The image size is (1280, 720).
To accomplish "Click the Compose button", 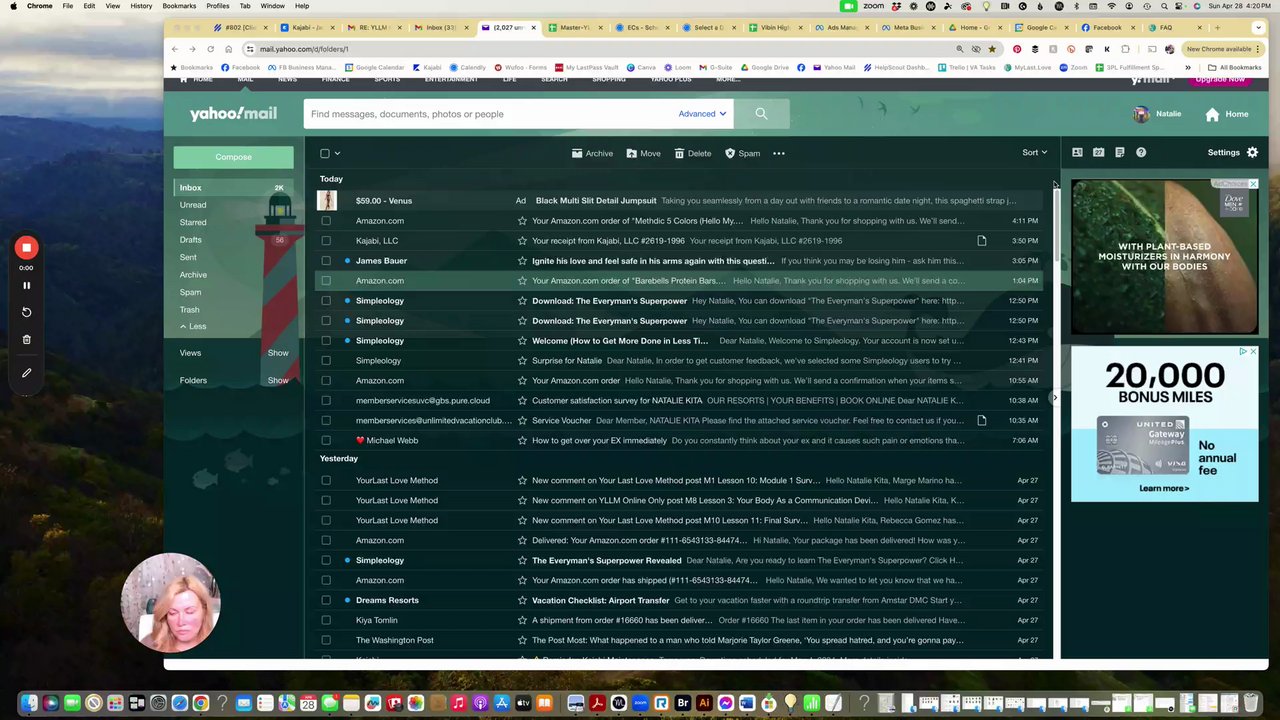I will (x=234, y=157).
